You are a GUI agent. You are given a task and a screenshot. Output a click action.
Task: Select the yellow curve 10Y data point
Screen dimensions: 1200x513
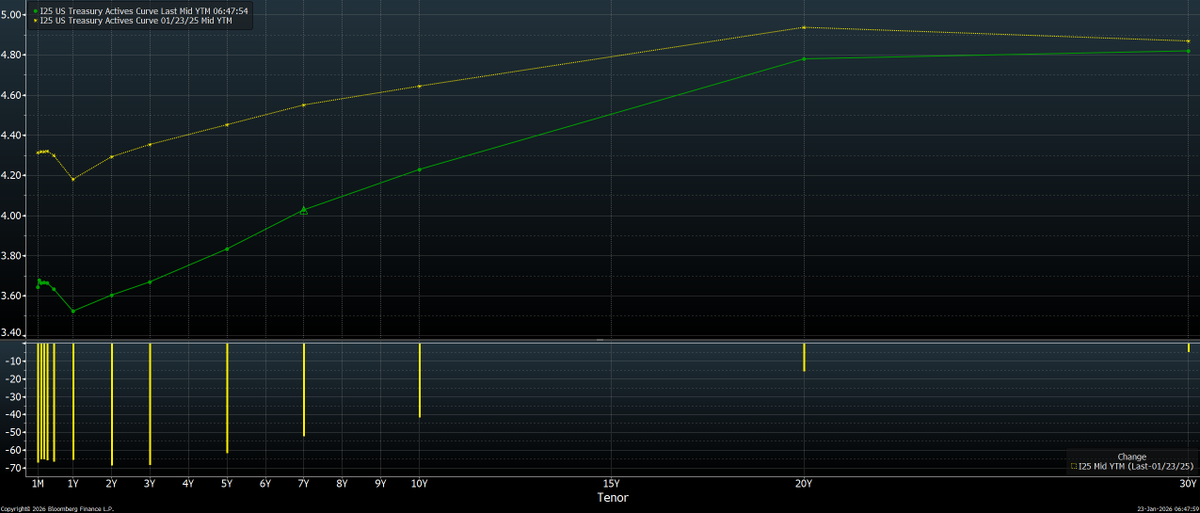coord(419,86)
